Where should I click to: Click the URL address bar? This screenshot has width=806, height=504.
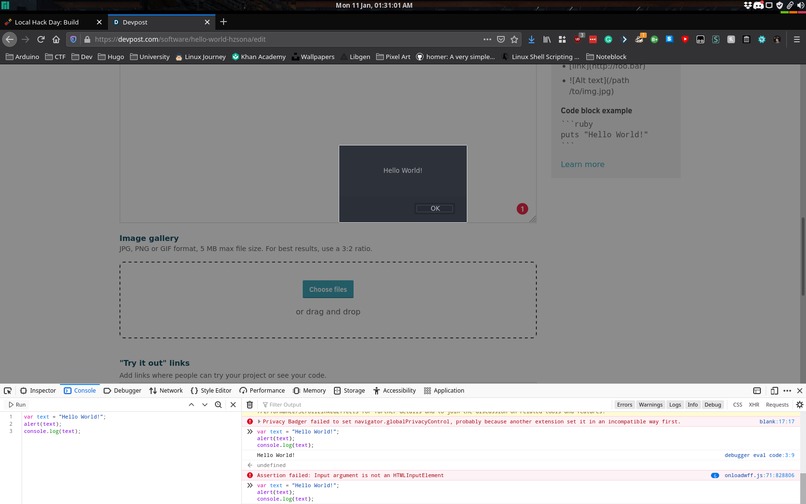(285, 39)
